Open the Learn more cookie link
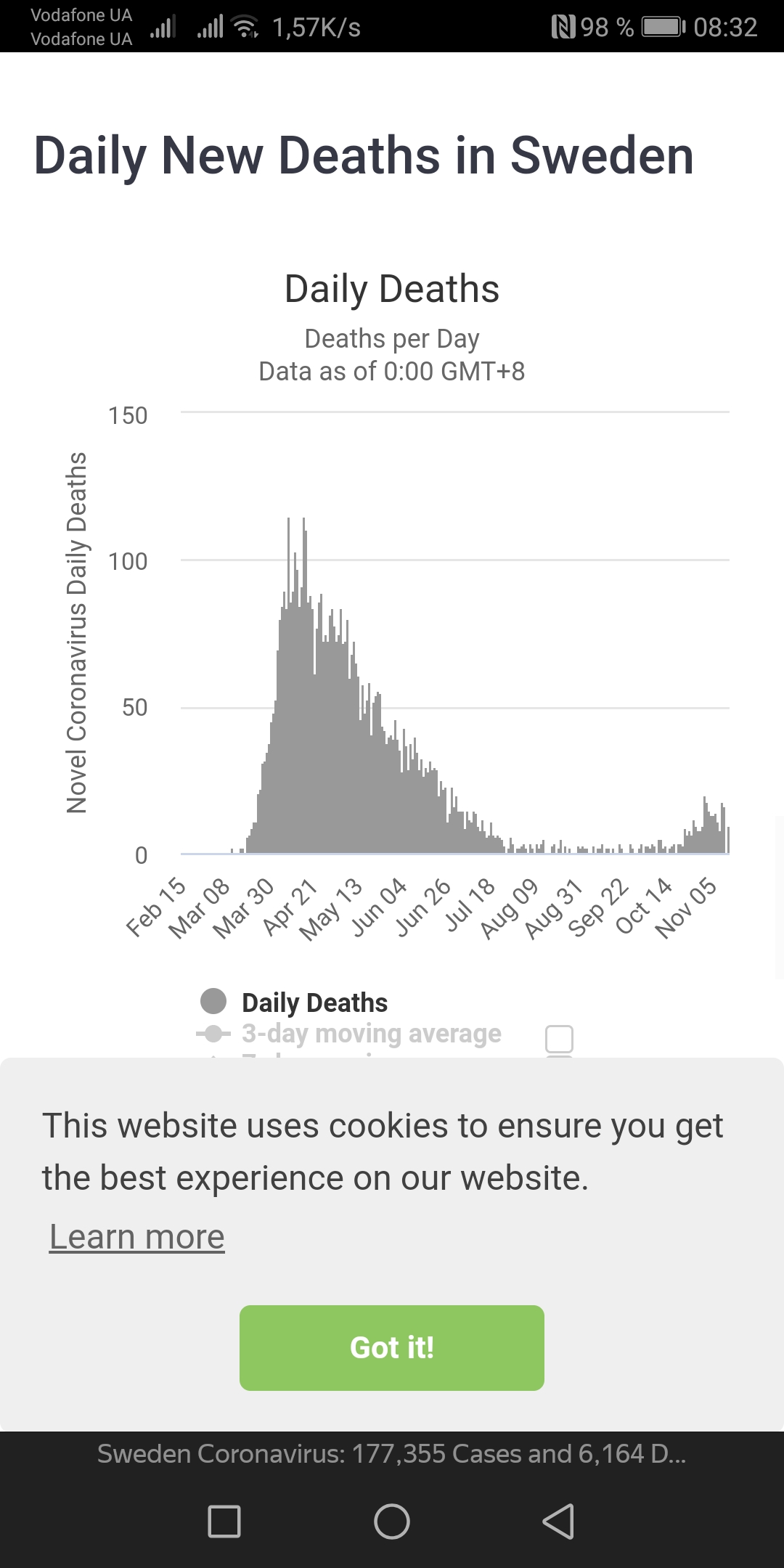This screenshot has height=1568, width=784. [137, 1236]
